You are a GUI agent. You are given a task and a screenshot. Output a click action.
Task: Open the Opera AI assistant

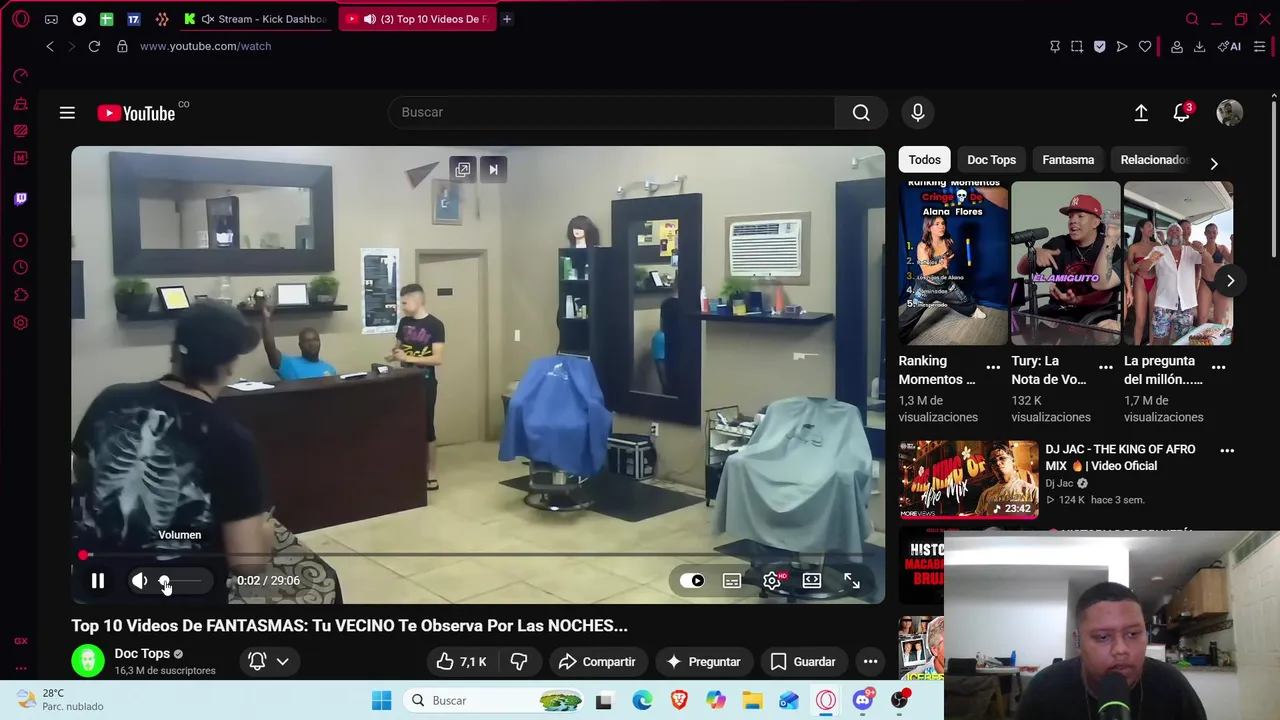tap(1230, 46)
